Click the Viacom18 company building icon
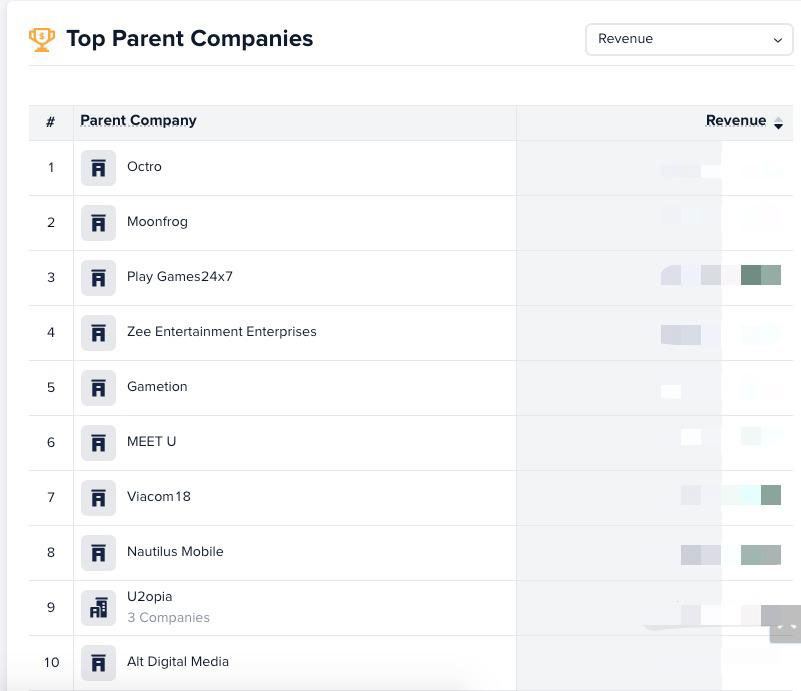 98,498
